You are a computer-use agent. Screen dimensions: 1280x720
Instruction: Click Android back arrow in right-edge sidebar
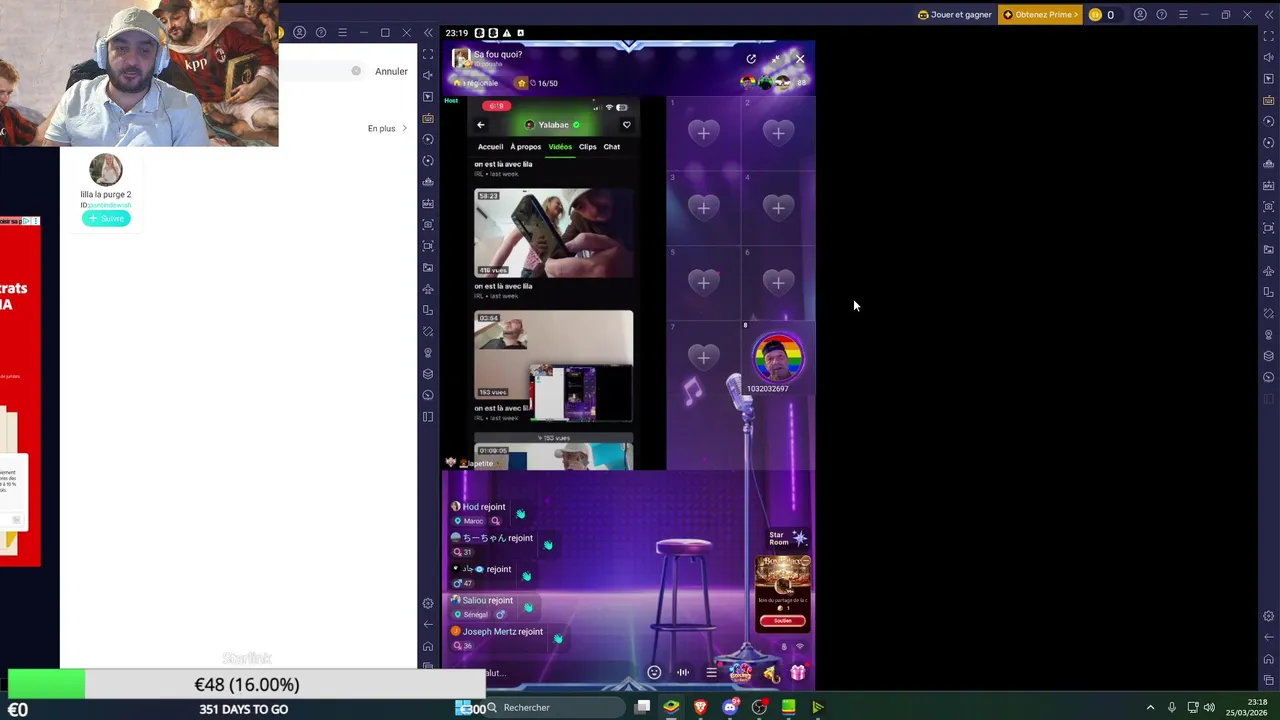[1269, 637]
